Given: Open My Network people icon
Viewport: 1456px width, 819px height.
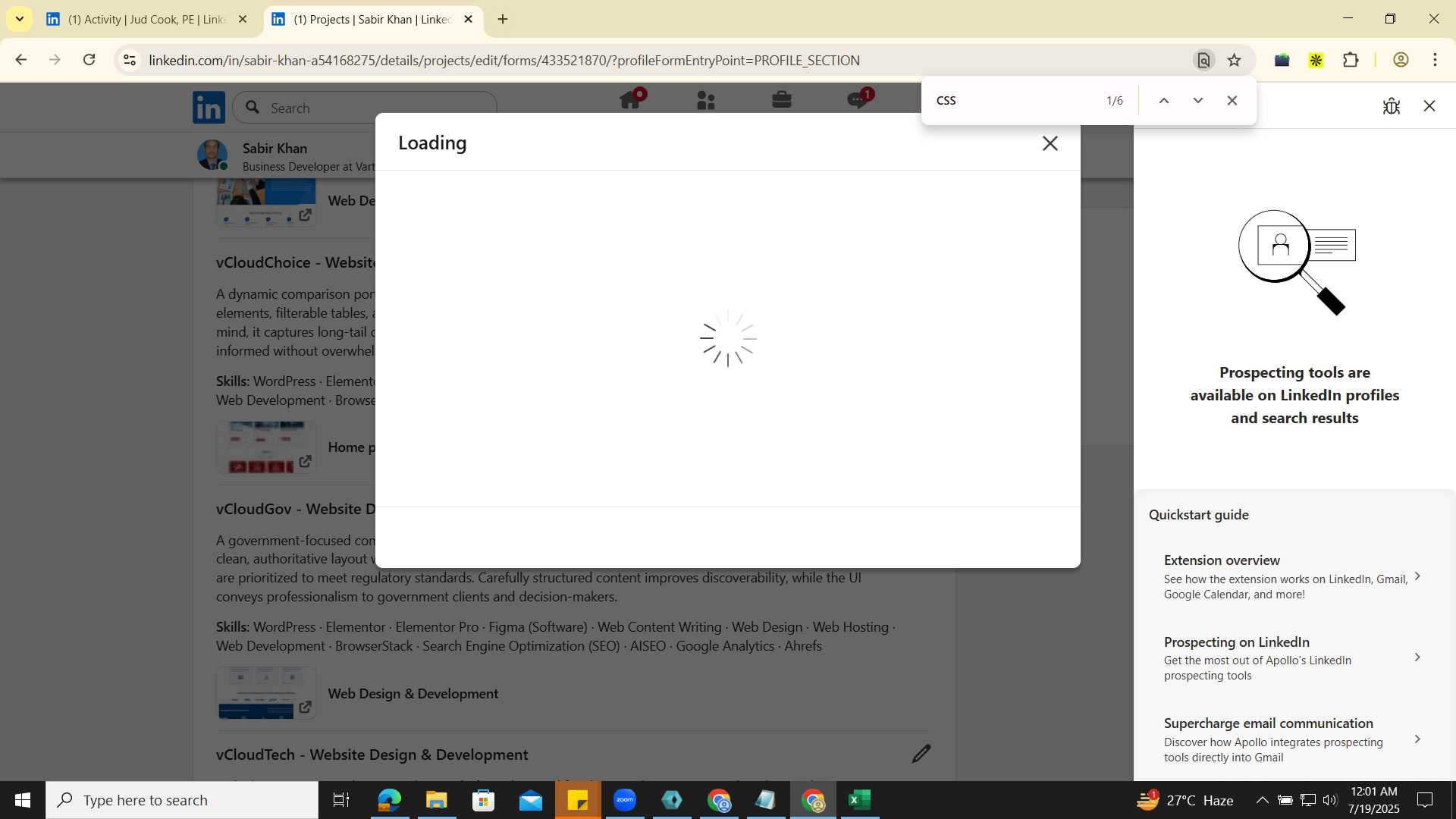Looking at the screenshot, I should pyautogui.click(x=706, y=100).
